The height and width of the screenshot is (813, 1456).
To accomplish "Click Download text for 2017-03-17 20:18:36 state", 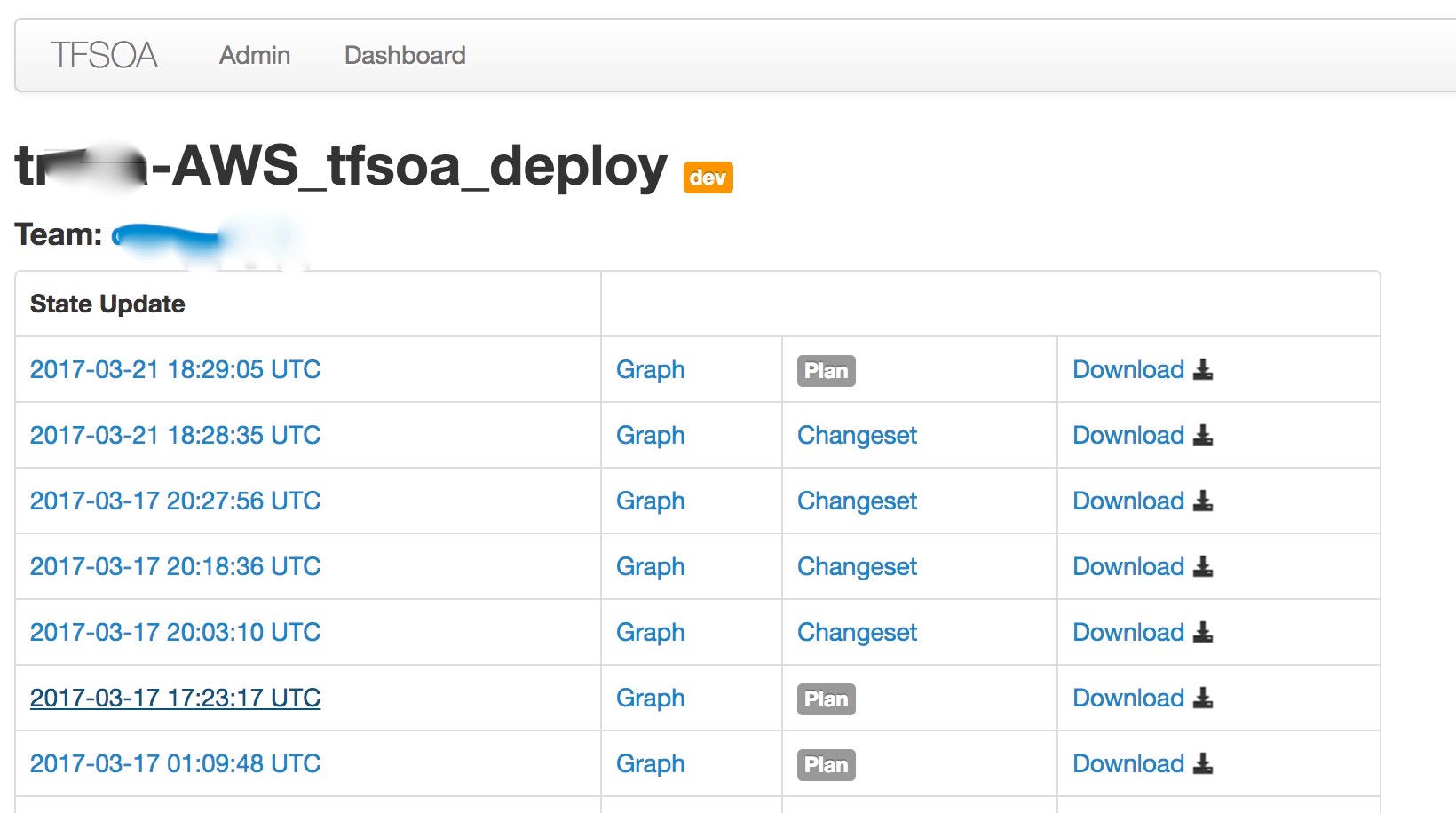I will point(1128,566).
